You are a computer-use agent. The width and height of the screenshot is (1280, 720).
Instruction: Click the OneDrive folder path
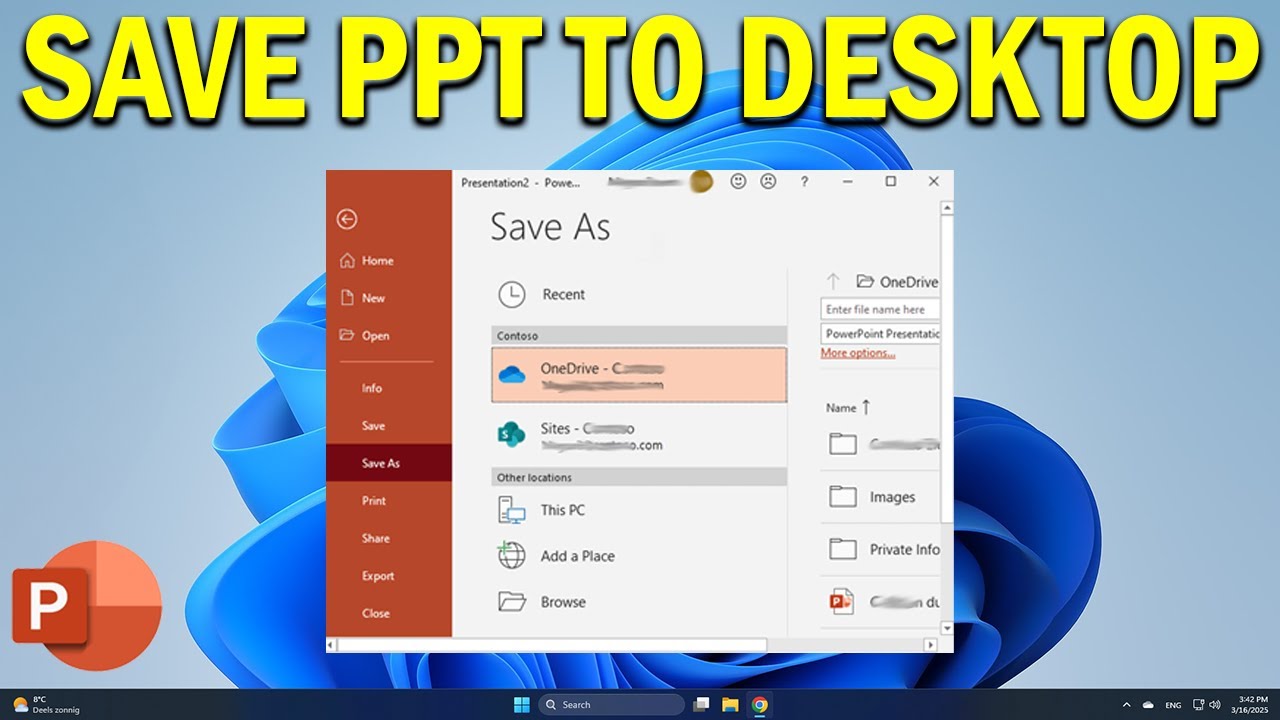(x=897, y=282)
